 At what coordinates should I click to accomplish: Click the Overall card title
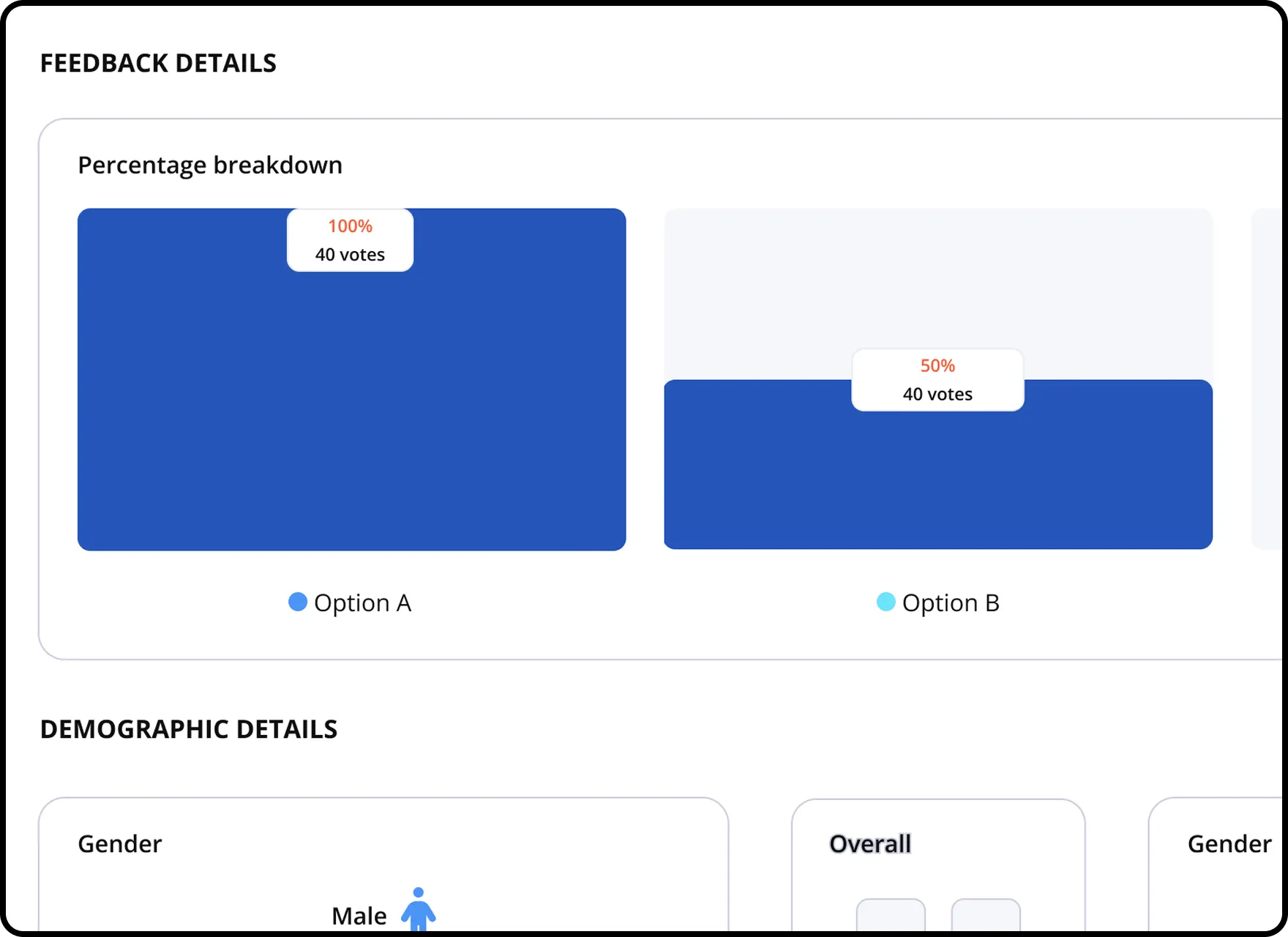(870, 844)
